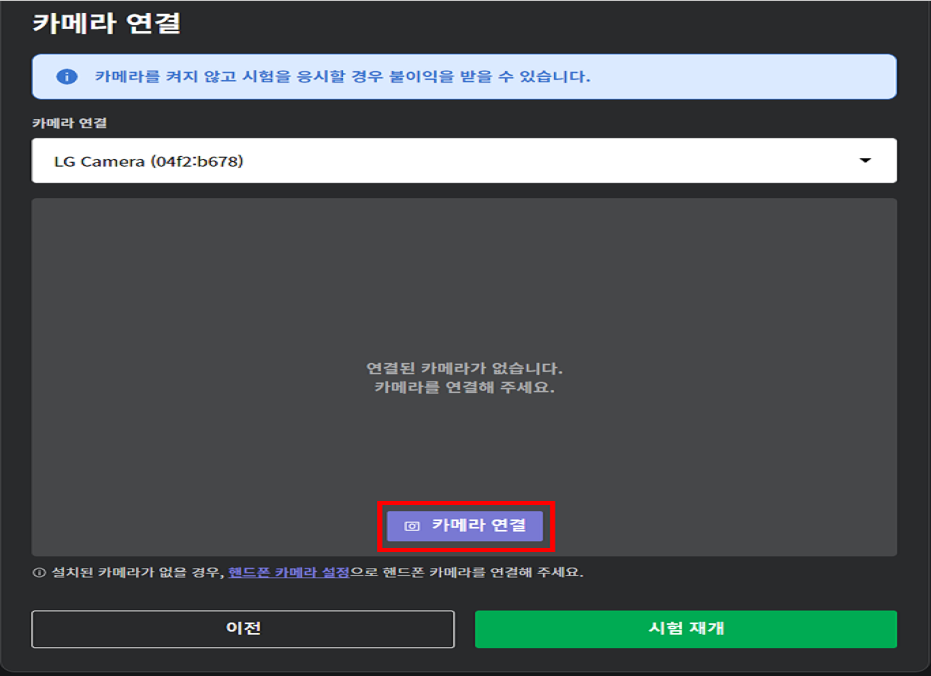Click the camera icon on the purple button

411,526
